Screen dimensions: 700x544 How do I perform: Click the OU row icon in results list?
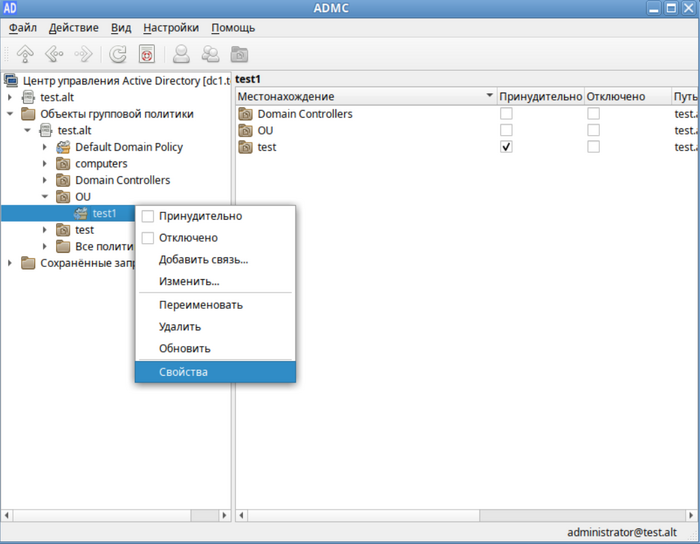246,130
